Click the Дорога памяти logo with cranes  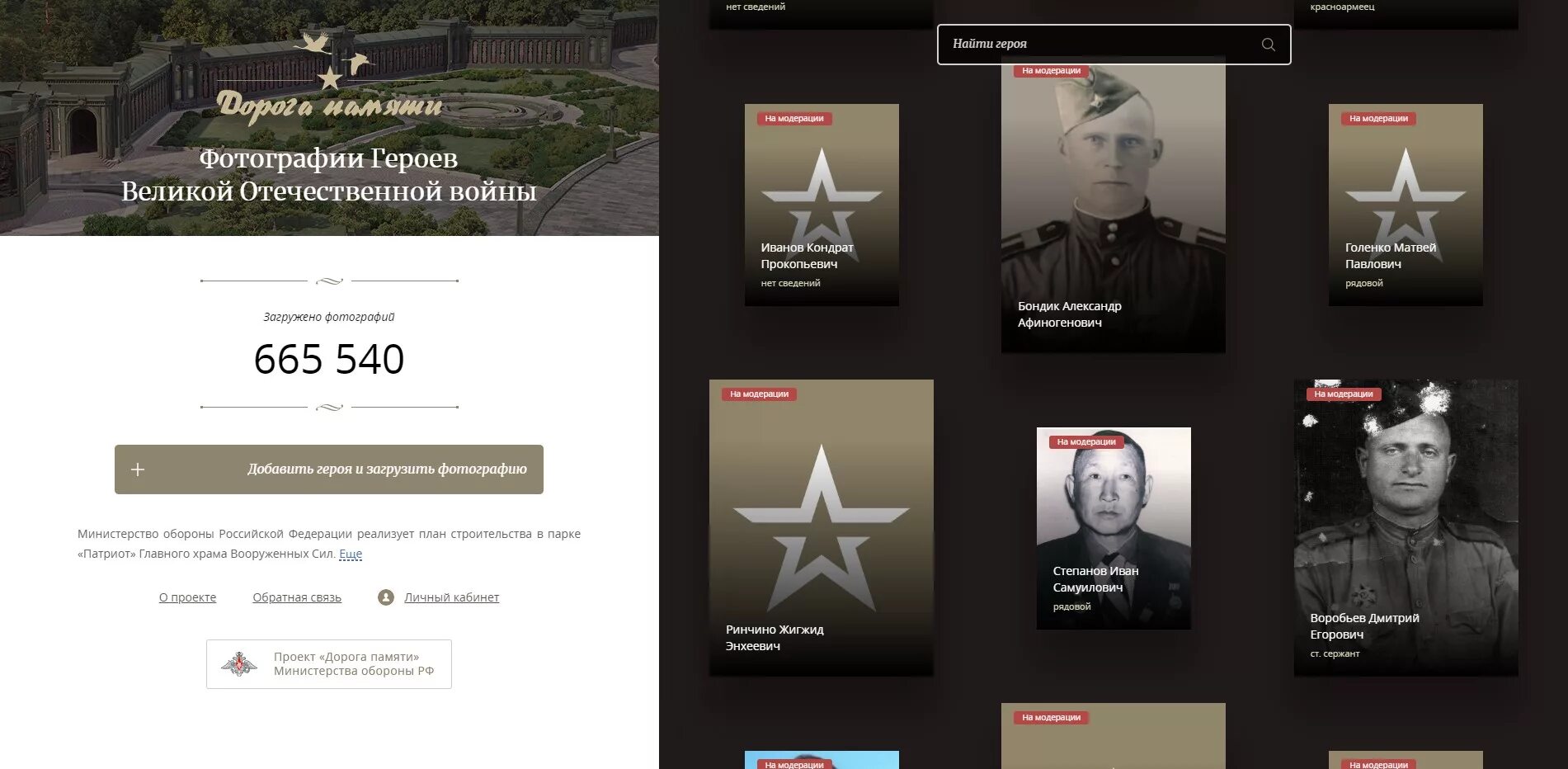coord(330,80)
